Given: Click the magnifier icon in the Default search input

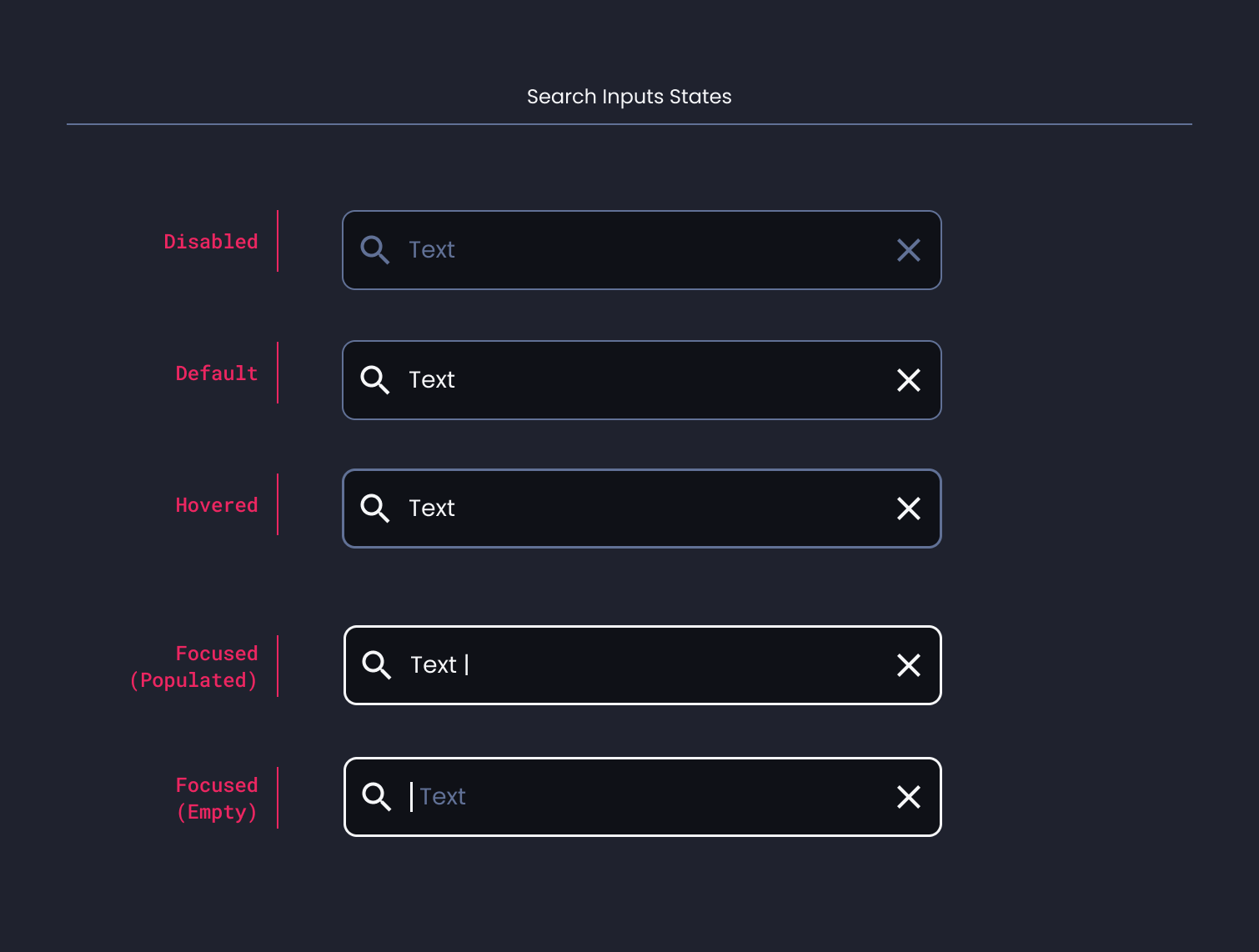Looking at the screenshot, I should pyautogui.click(x=375, y=380).
